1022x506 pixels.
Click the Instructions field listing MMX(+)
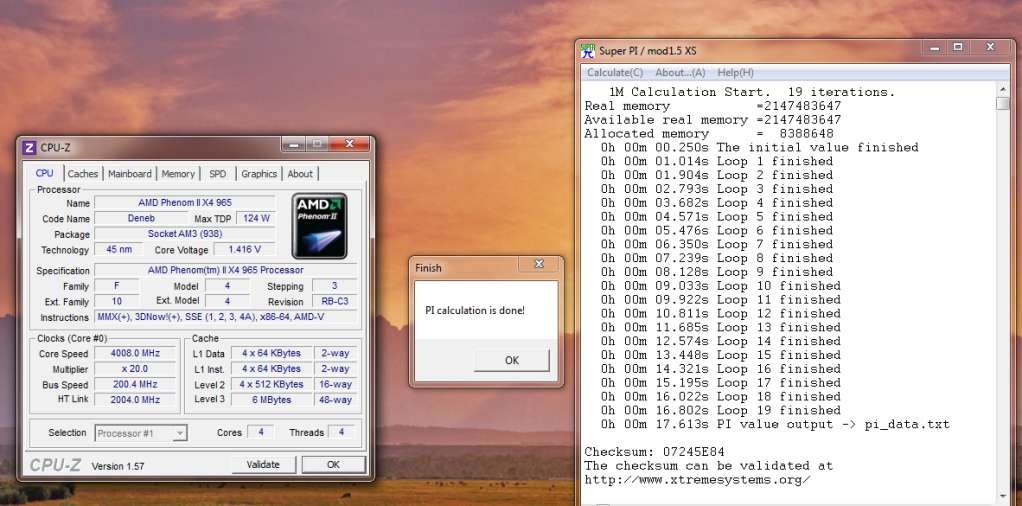coord(226,317)
